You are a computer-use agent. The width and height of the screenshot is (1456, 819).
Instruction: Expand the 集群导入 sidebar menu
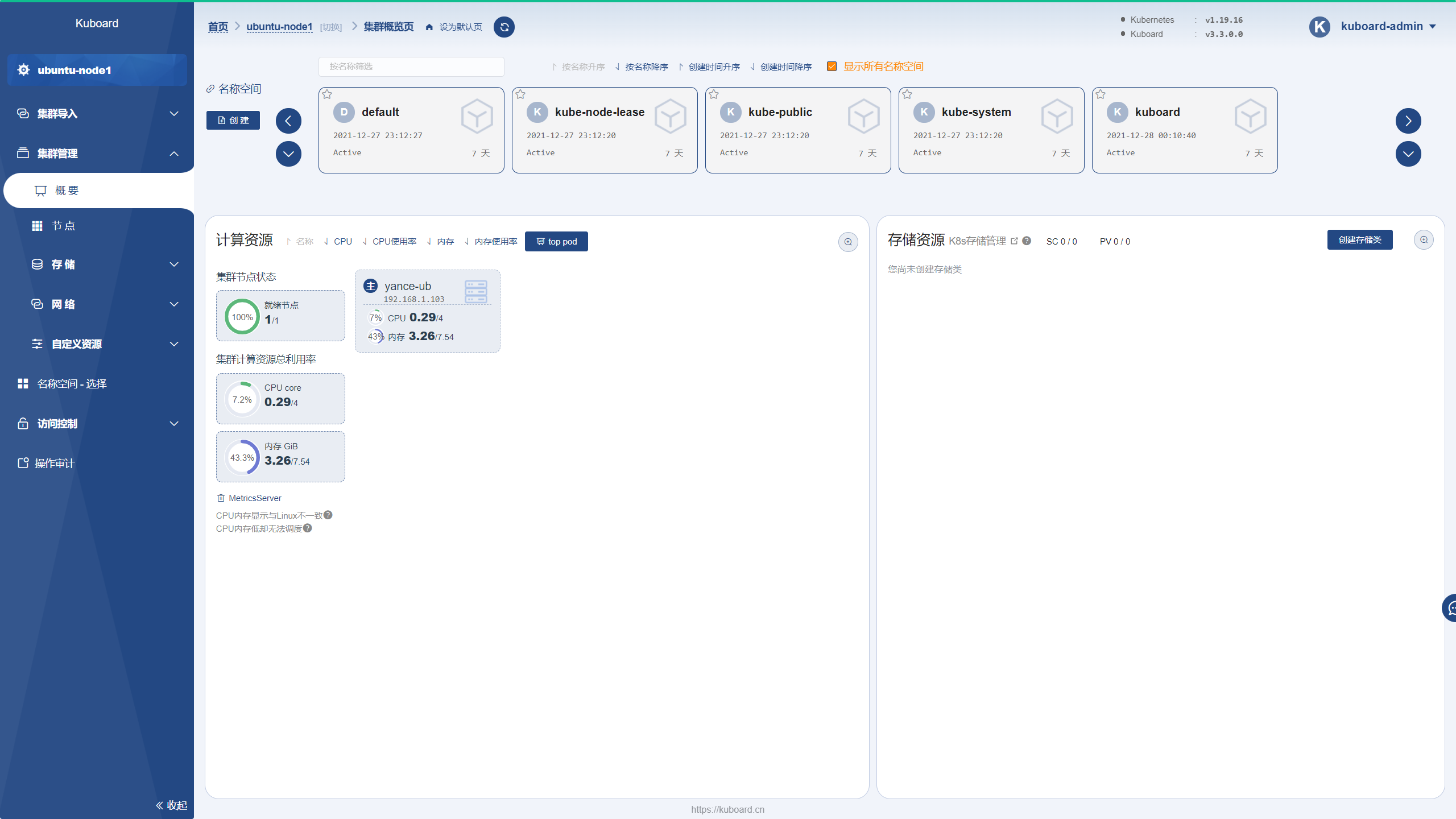tap(98, 114)
